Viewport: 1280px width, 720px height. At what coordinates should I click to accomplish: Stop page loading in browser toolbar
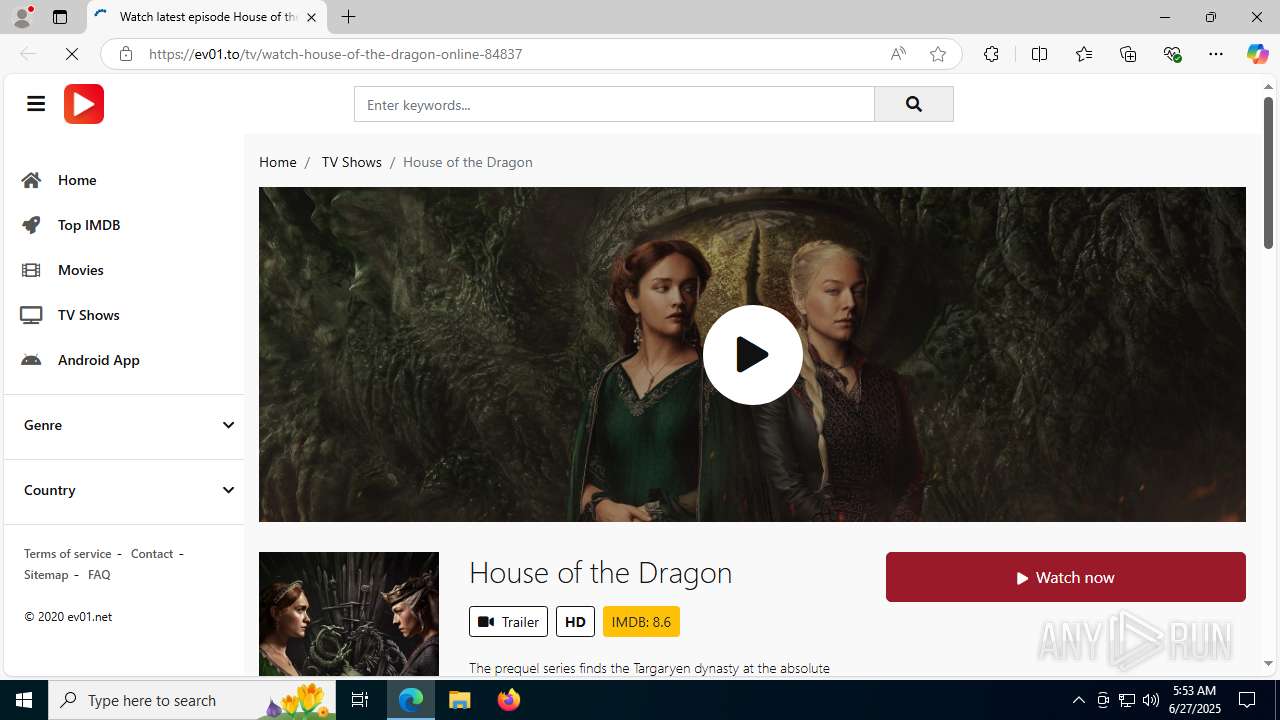[72, 54]
